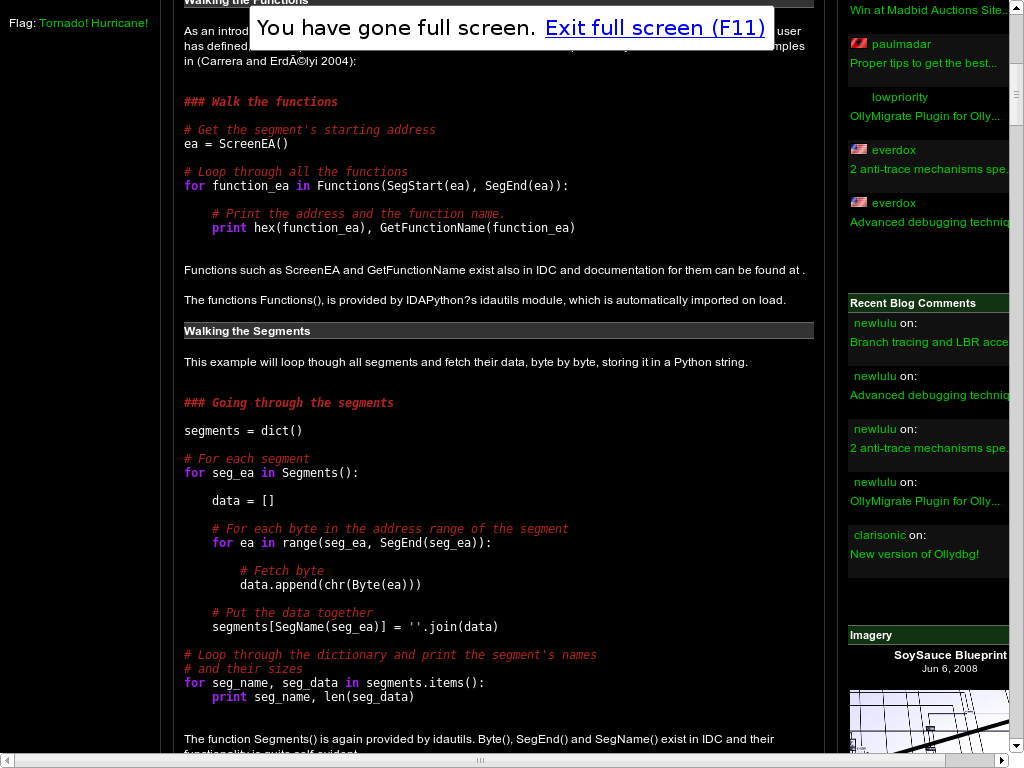Click code comment '### Walk the functions'
The image size is (1024, 768).
(261, 101)
